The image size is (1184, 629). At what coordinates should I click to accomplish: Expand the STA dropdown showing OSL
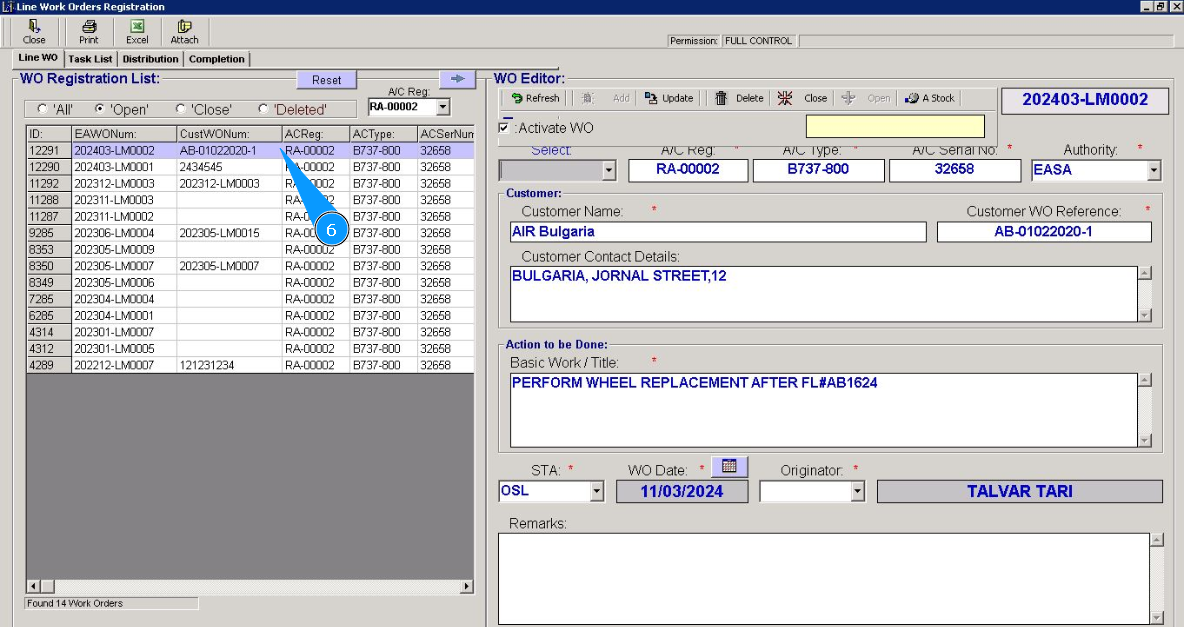tap(597, 492)
